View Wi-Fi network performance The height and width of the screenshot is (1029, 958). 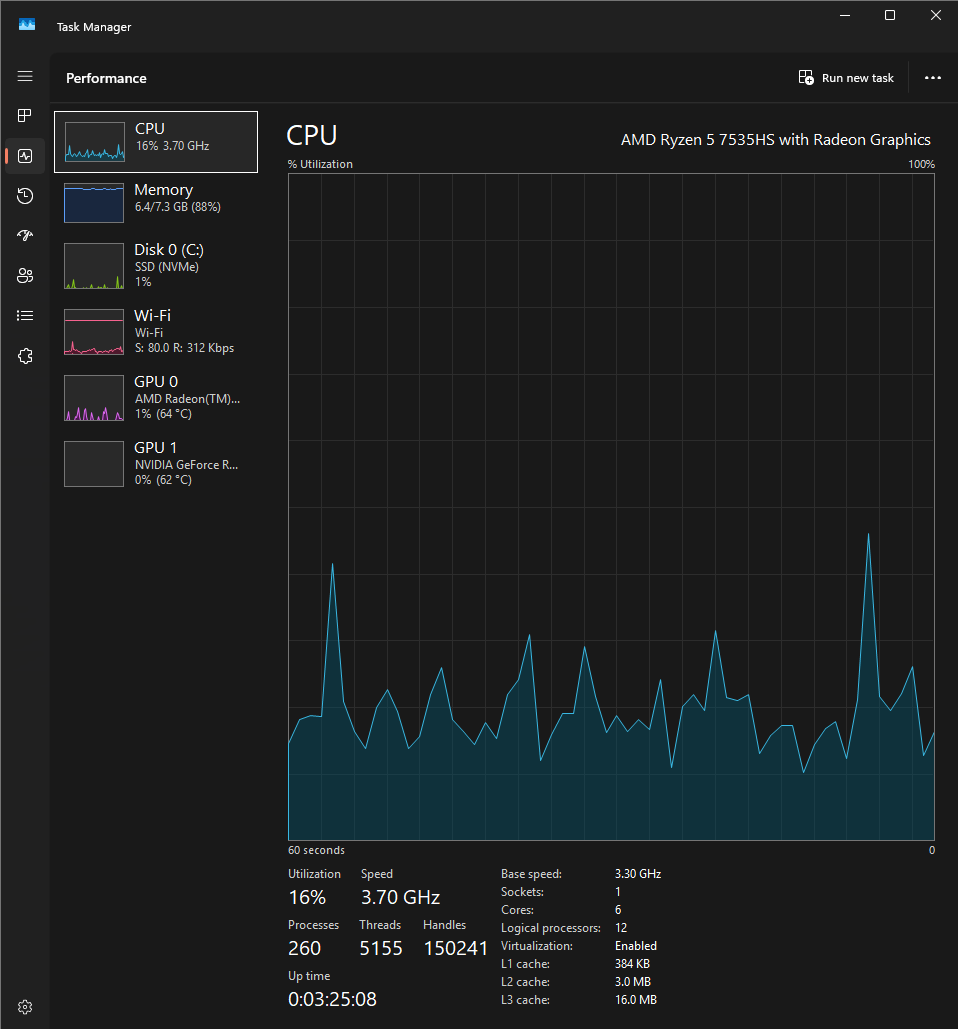pos(156,331)
